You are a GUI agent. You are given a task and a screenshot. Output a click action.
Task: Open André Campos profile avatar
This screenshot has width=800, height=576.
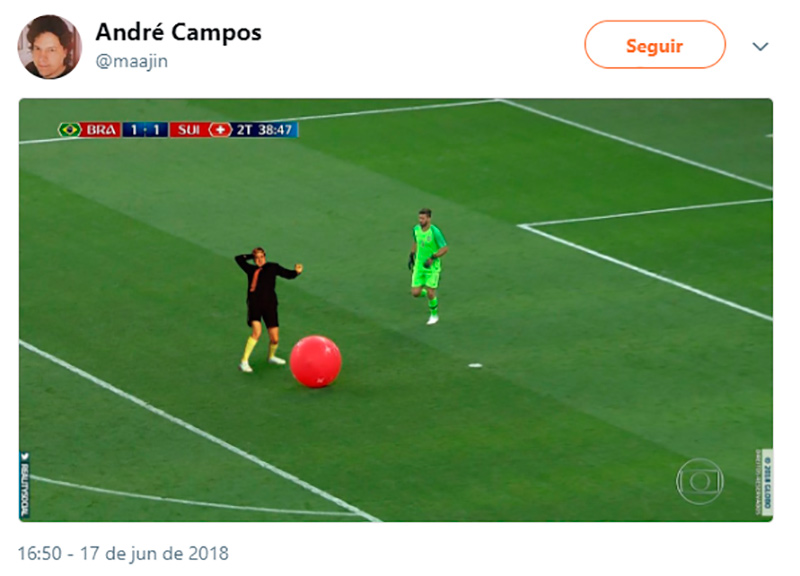pyautogui.click(x=49, y=47)
